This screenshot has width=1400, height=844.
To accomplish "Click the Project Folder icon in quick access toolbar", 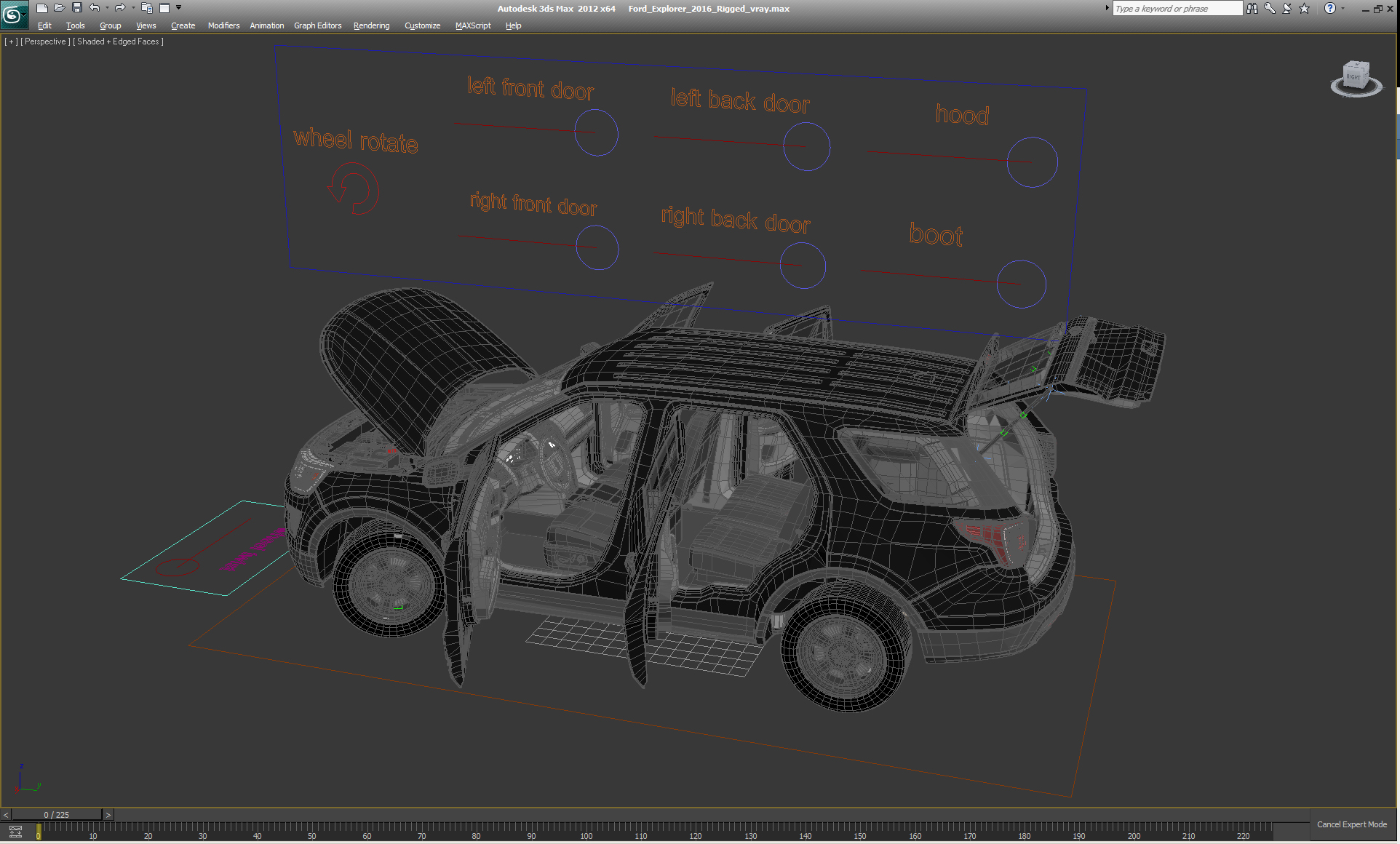I will [x=147, y=8].
